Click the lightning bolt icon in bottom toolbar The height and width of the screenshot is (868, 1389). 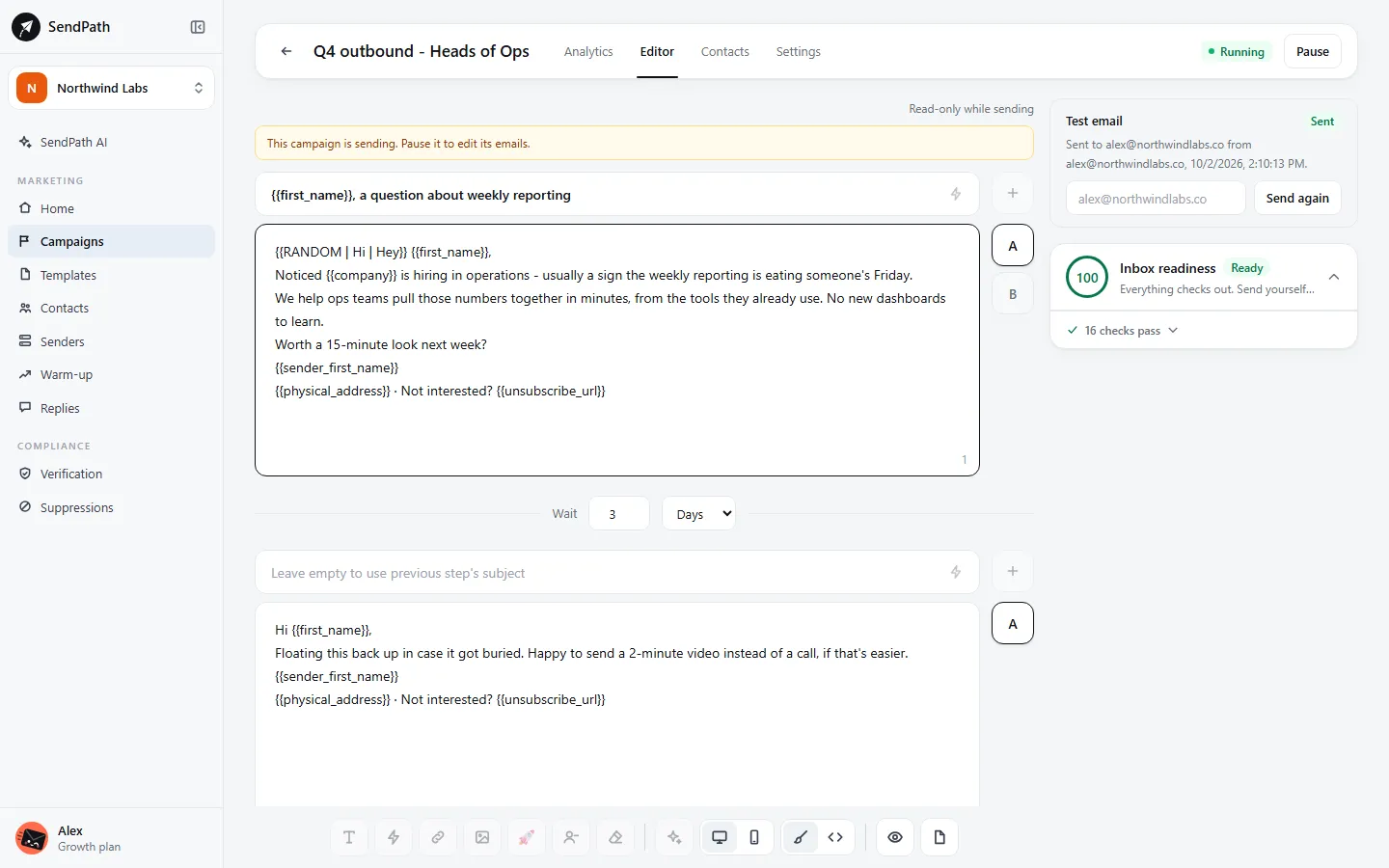(394, 837)
